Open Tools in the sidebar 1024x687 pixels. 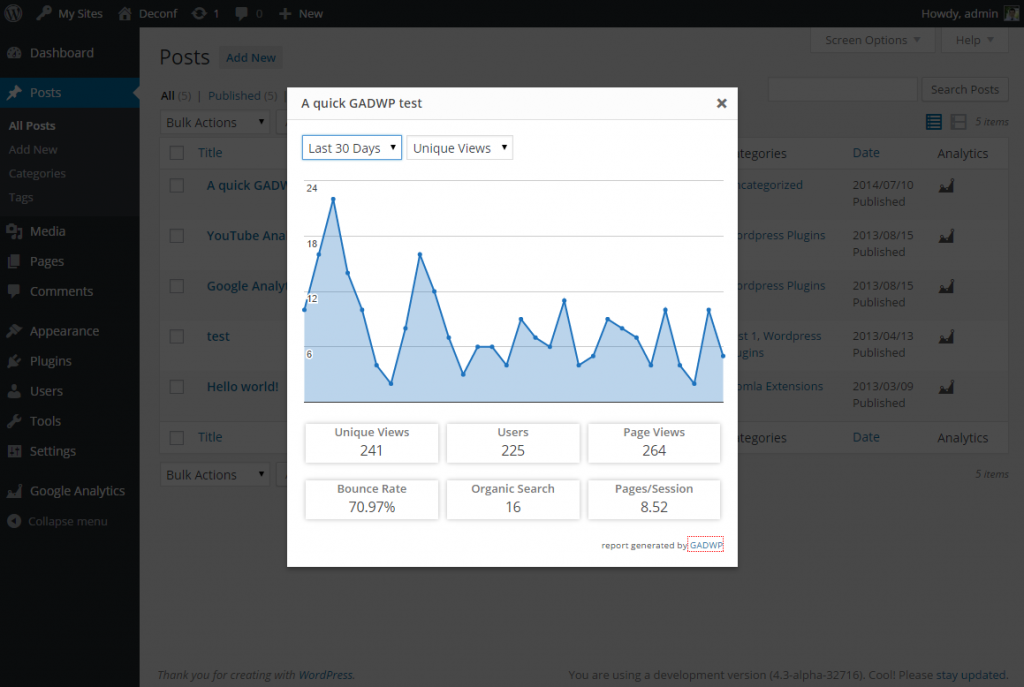[45, 421]
